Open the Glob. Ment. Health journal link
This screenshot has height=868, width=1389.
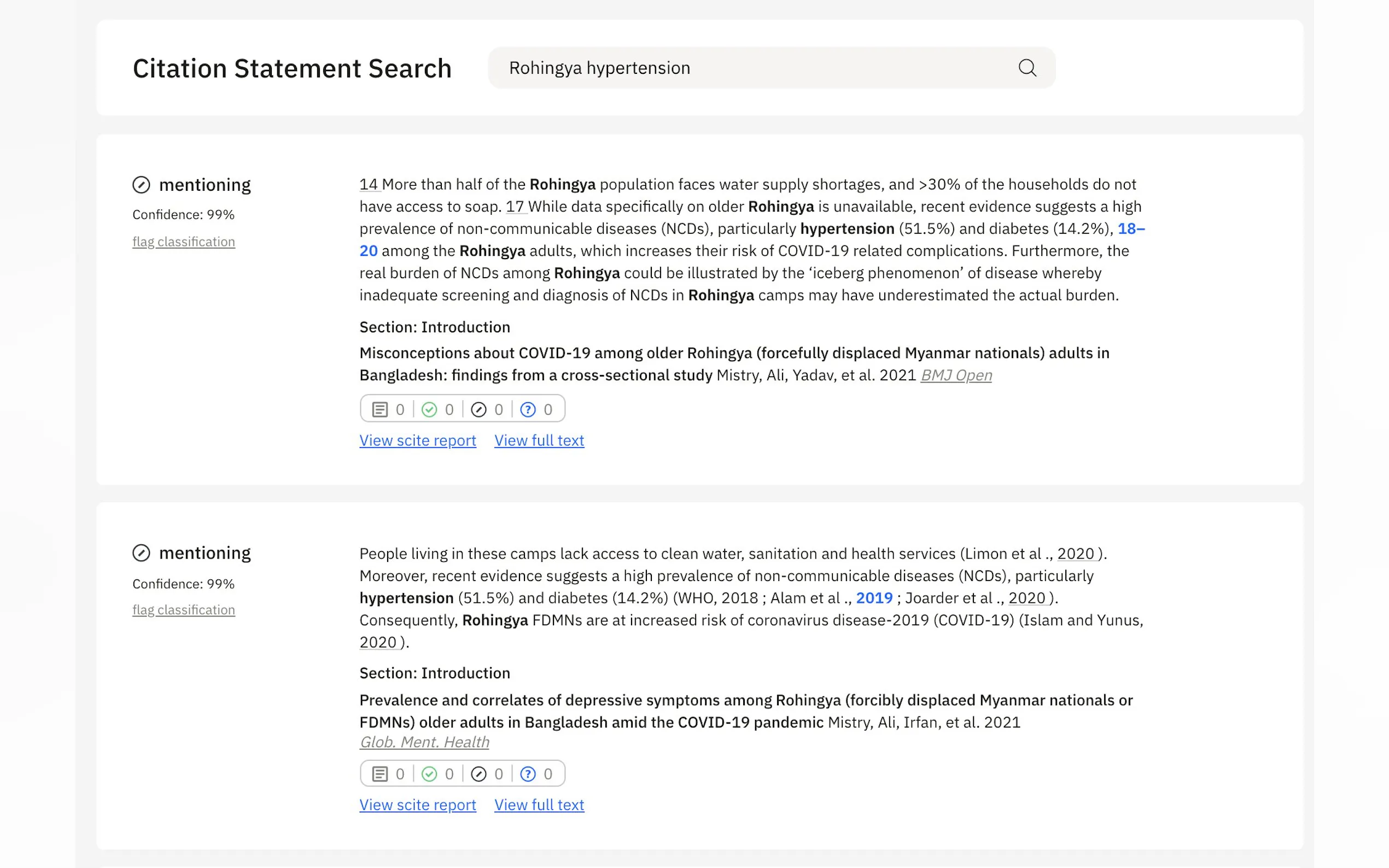pos(424,742)
